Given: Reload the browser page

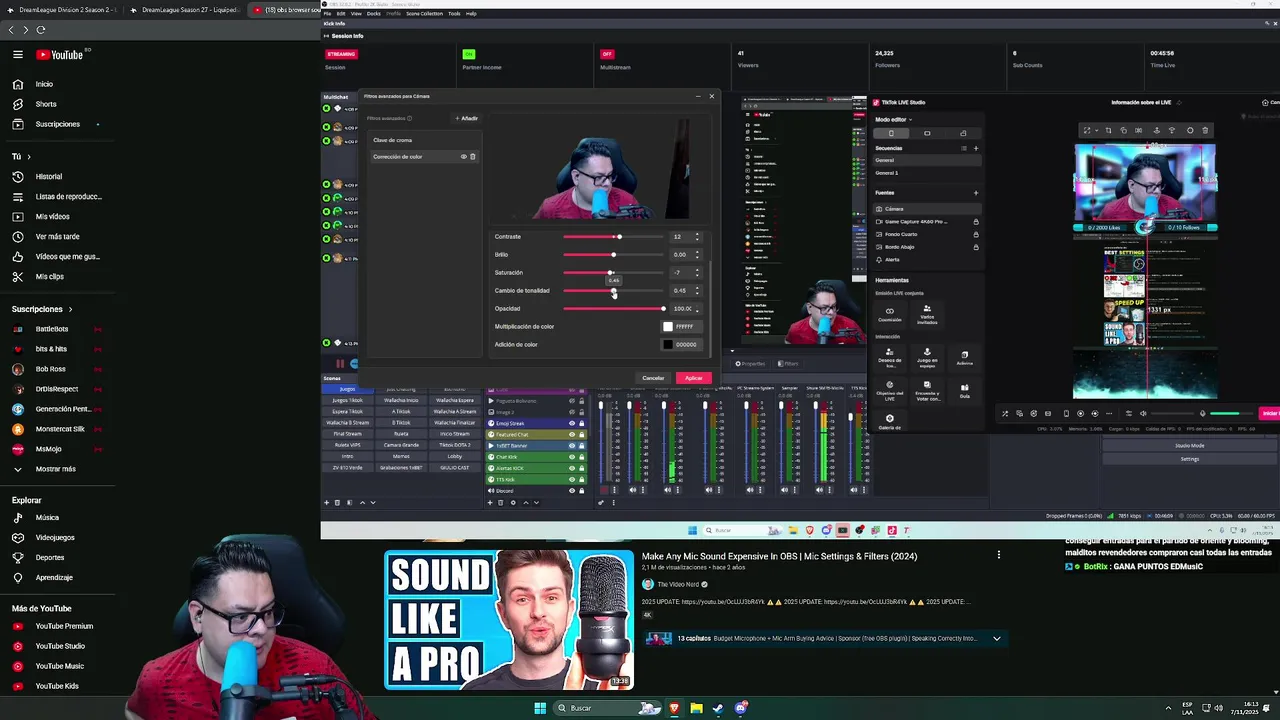Looking at the screenshot, I should pos(40,30).
